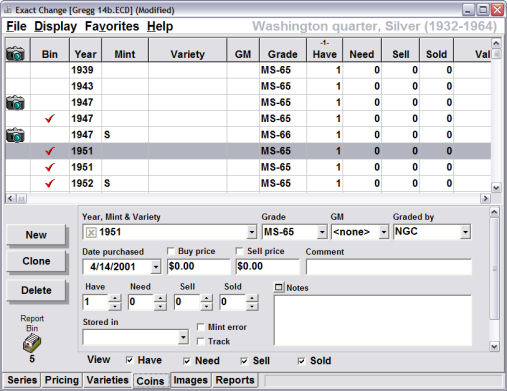This screenshot has height=391, width=507.
Task: Open the File menu
Action: [16, 26]
